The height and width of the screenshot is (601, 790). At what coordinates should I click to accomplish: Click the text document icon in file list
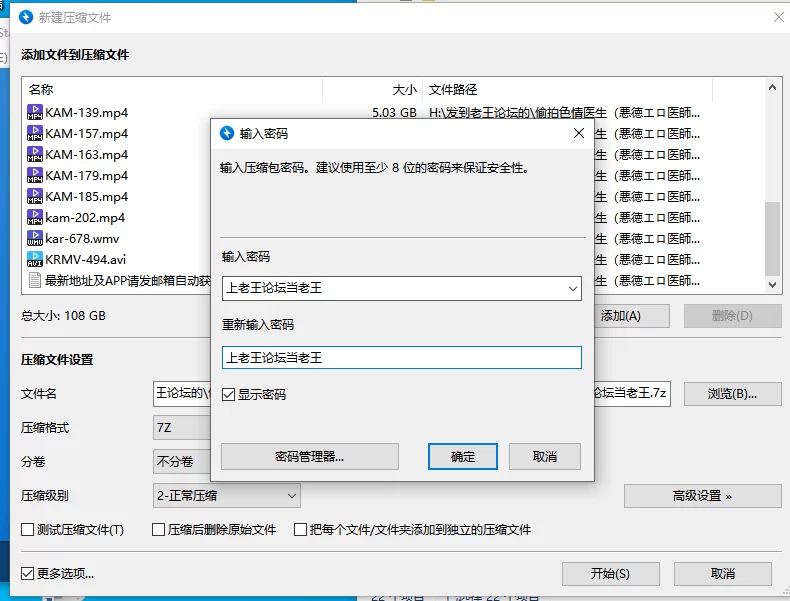tap(35, 280)
